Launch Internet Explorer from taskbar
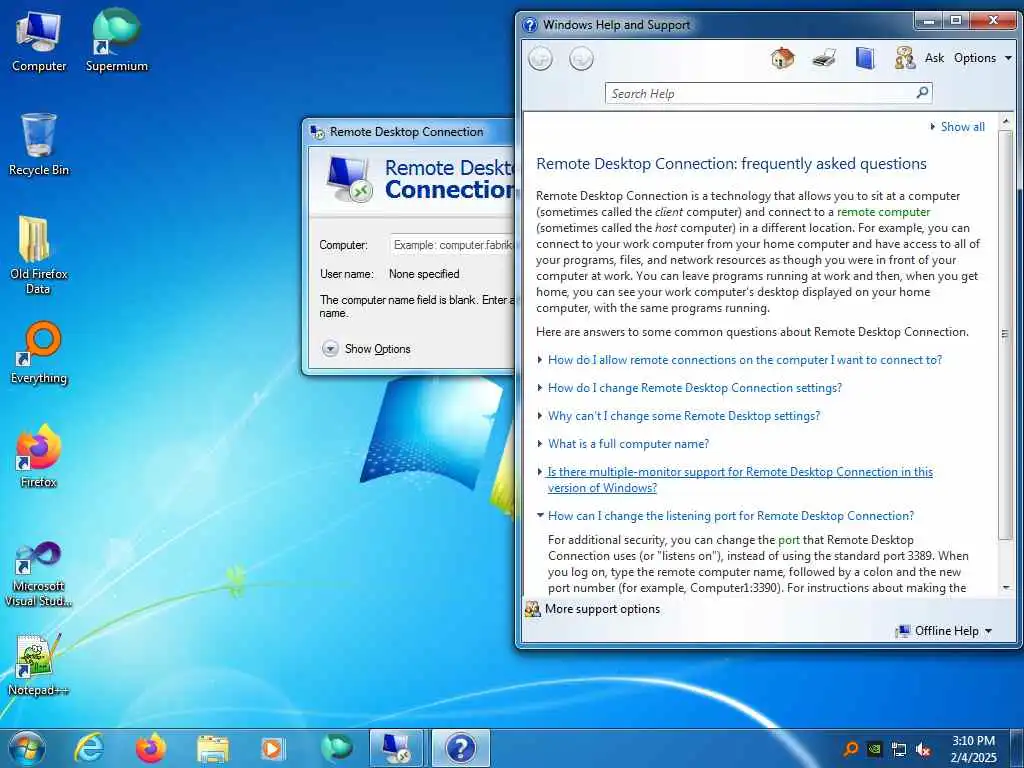The width and height of the screenshot is (1024, 768). [89, 748]
